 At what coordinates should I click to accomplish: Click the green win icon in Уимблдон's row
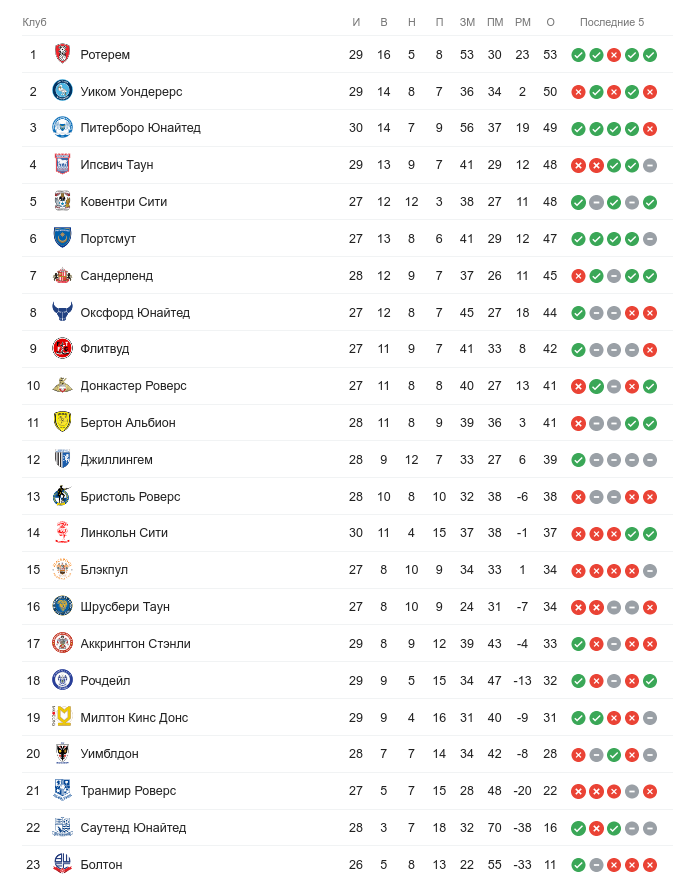tap(614, 755)
